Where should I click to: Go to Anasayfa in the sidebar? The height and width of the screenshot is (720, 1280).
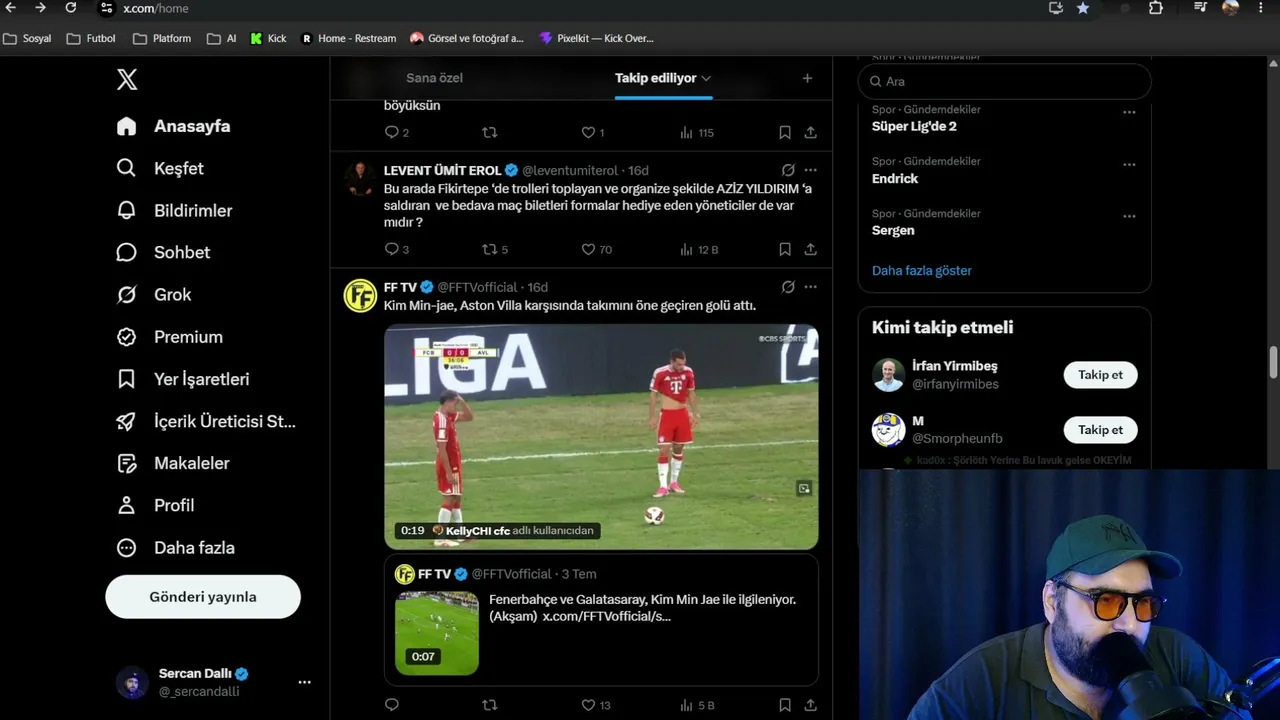(173, 126)
